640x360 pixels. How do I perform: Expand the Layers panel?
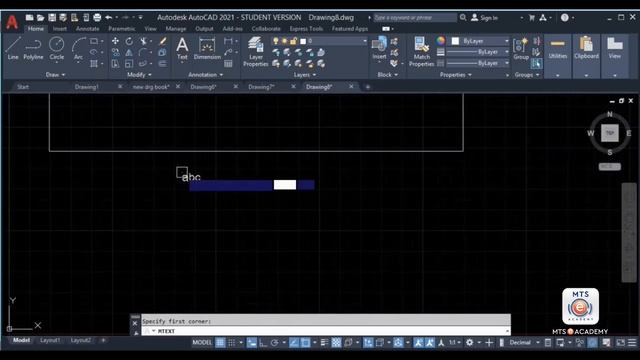click(x=304, y=75)
